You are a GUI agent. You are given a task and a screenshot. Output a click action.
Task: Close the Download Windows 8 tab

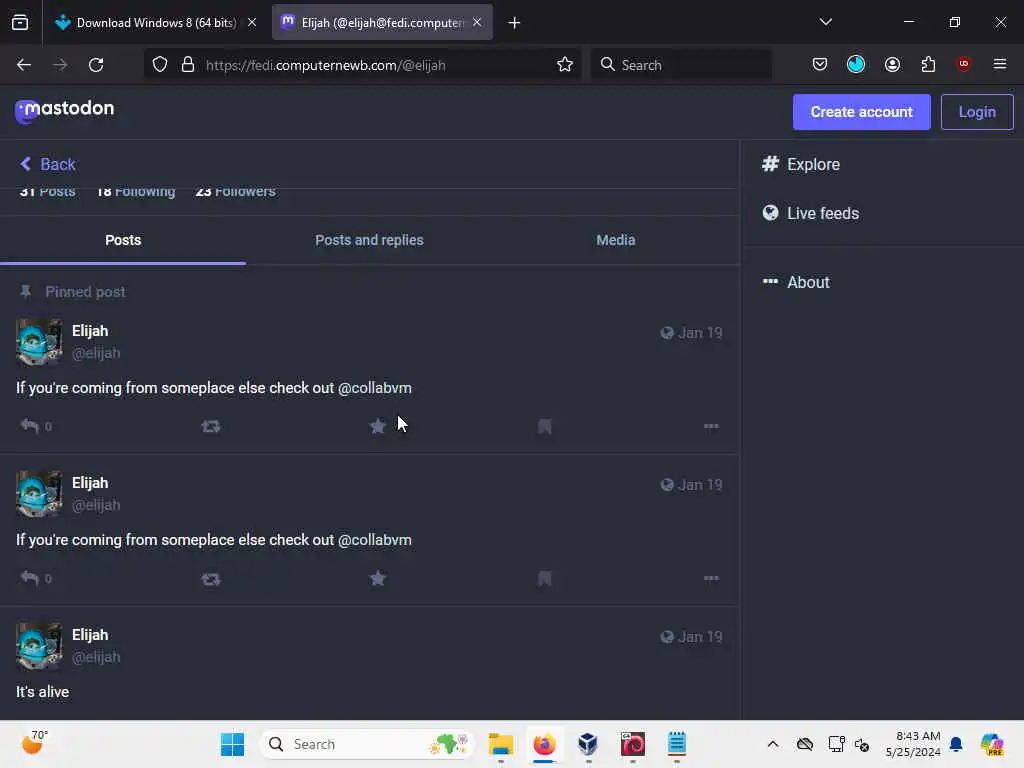point(251,23)
